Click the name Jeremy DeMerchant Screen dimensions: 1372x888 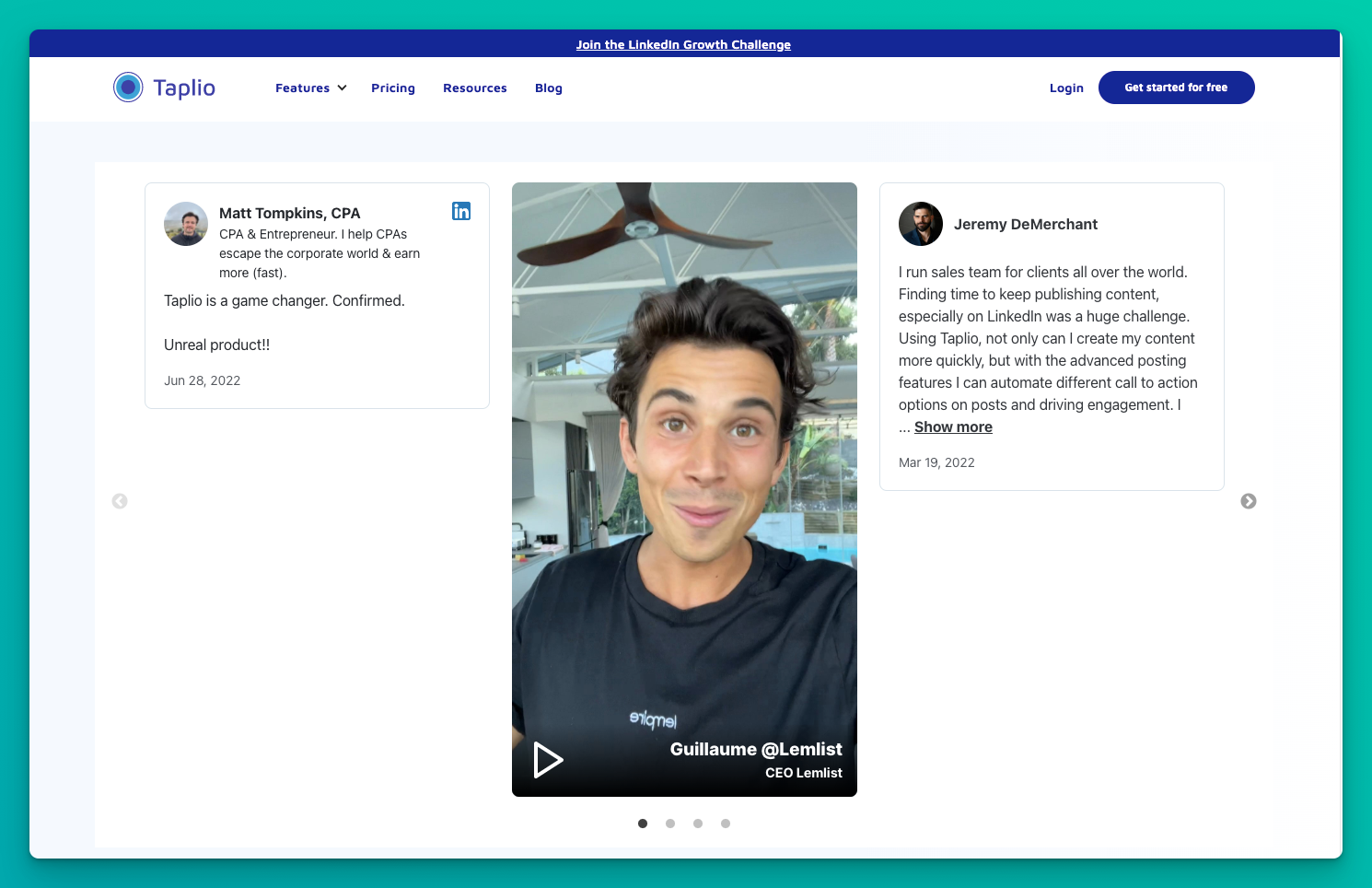(1026, 224)
